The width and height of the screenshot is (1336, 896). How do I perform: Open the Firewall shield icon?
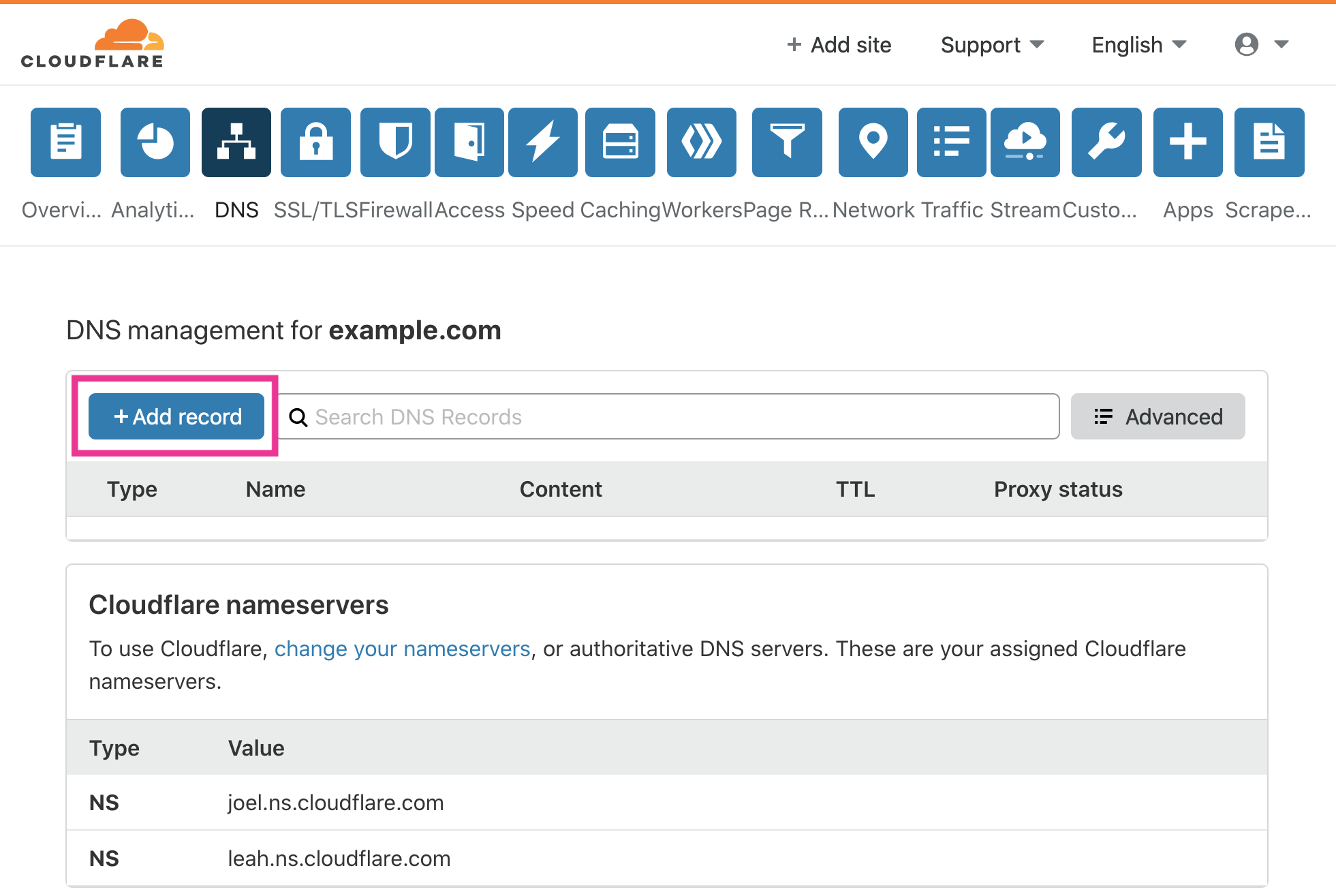coord(395,142)
